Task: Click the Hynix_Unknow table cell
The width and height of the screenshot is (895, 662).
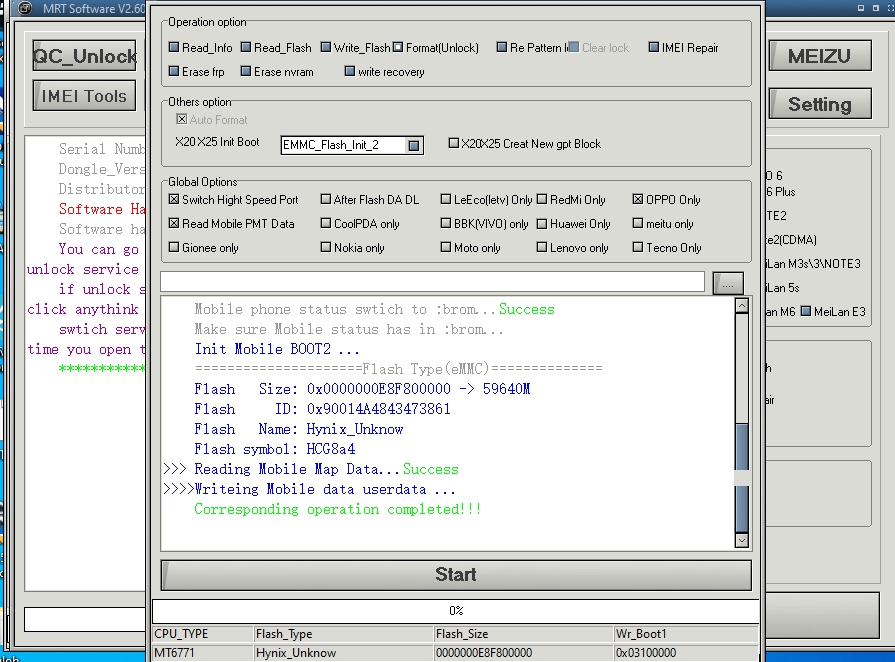Action: pos(344,652)
